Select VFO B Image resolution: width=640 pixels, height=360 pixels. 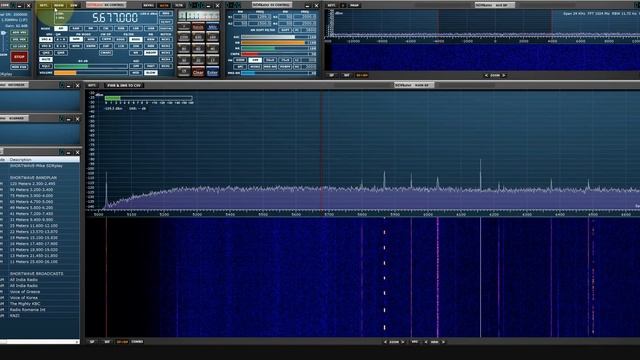(46, 46)
